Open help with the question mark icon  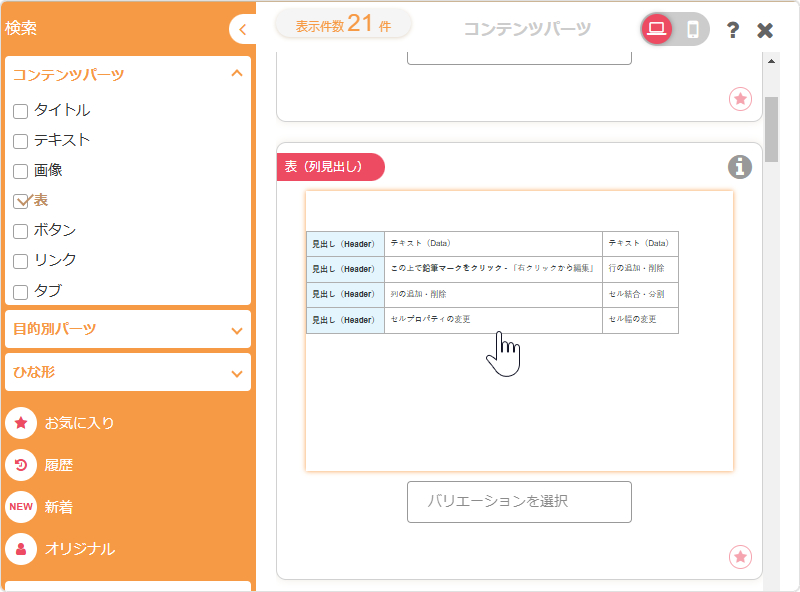[x=733, y=30]
